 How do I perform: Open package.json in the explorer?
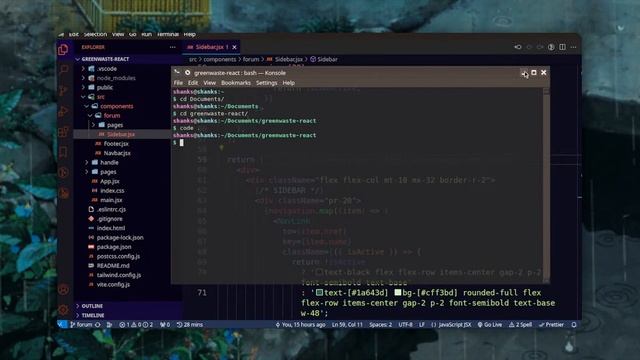[x=114, y=247]
